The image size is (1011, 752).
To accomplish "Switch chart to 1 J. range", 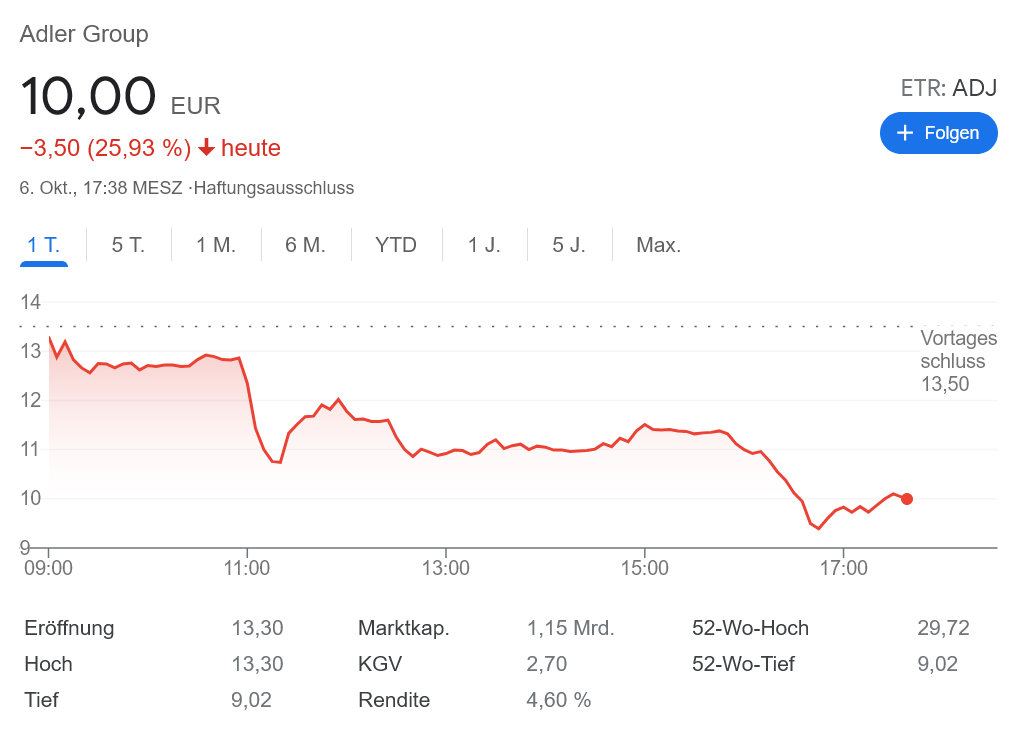I will [x=484, y=245].
